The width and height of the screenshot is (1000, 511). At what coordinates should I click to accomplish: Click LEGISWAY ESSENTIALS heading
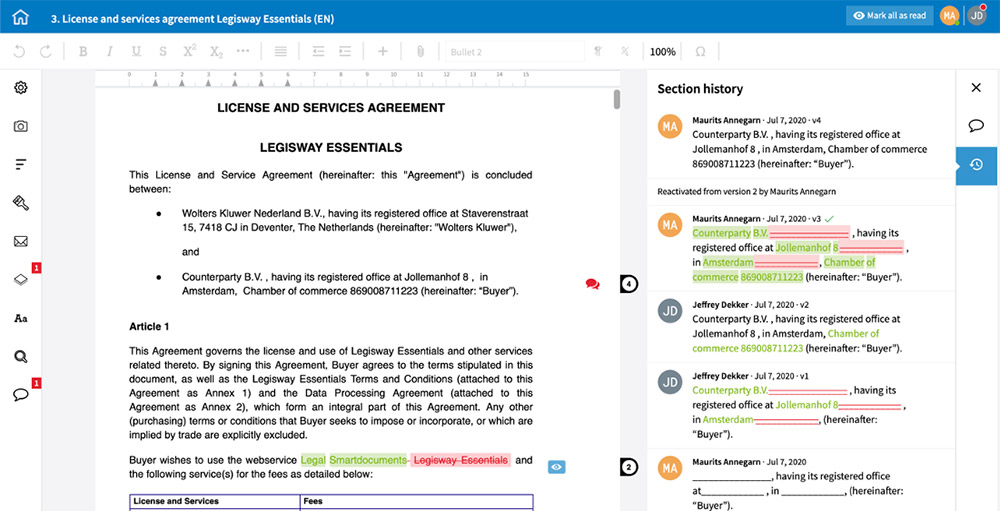pyautogui.click(x=330, y=148)
